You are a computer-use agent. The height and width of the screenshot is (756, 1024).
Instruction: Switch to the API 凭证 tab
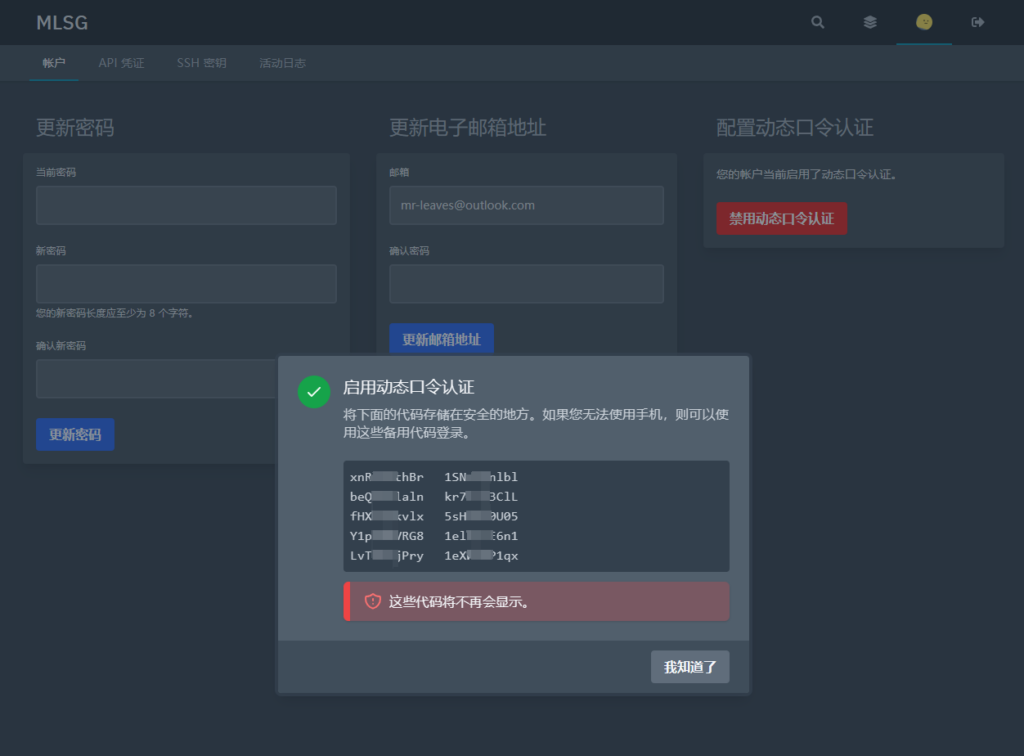121,61
